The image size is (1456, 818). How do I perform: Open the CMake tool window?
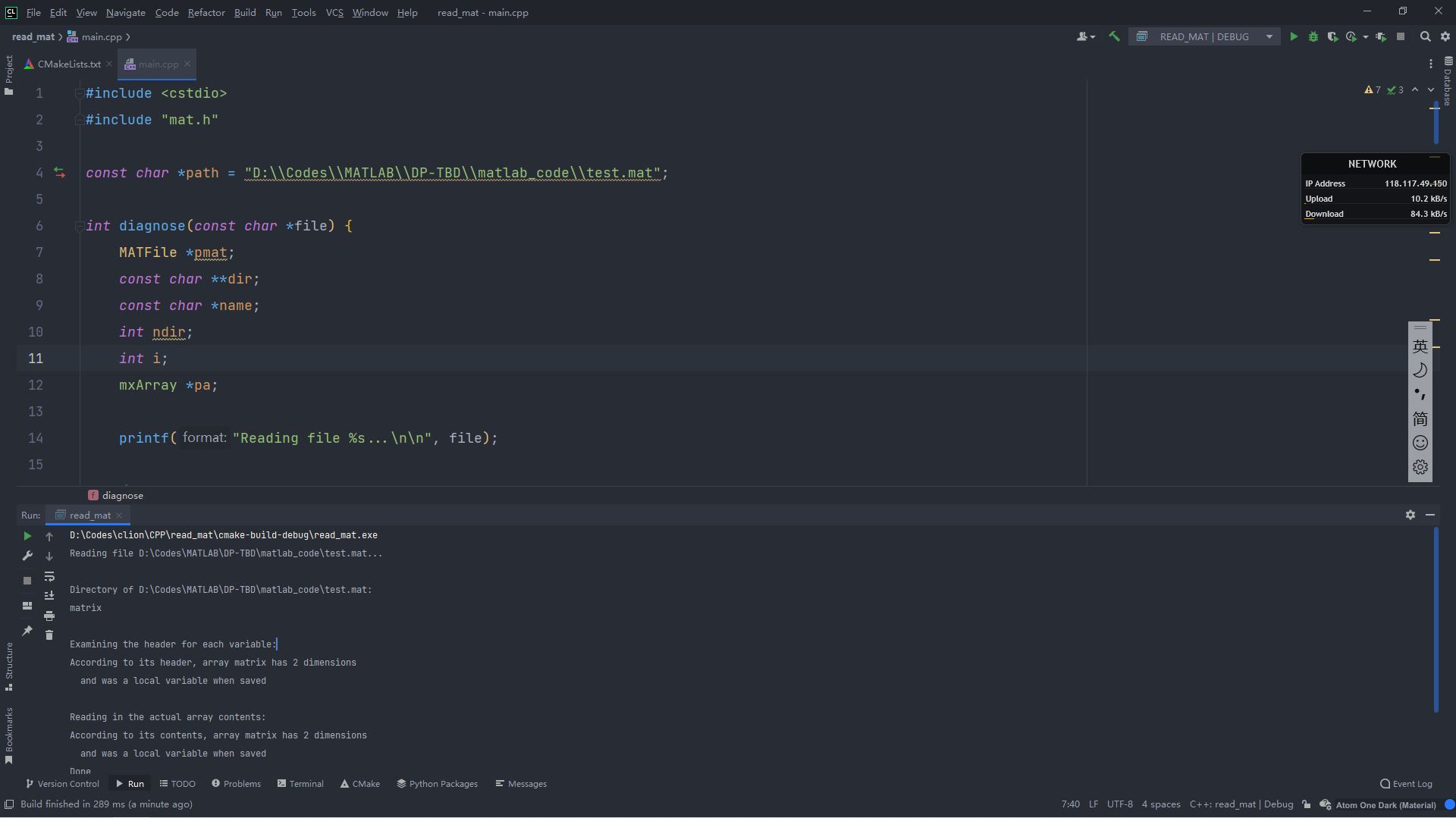click(x=360, y=784)
